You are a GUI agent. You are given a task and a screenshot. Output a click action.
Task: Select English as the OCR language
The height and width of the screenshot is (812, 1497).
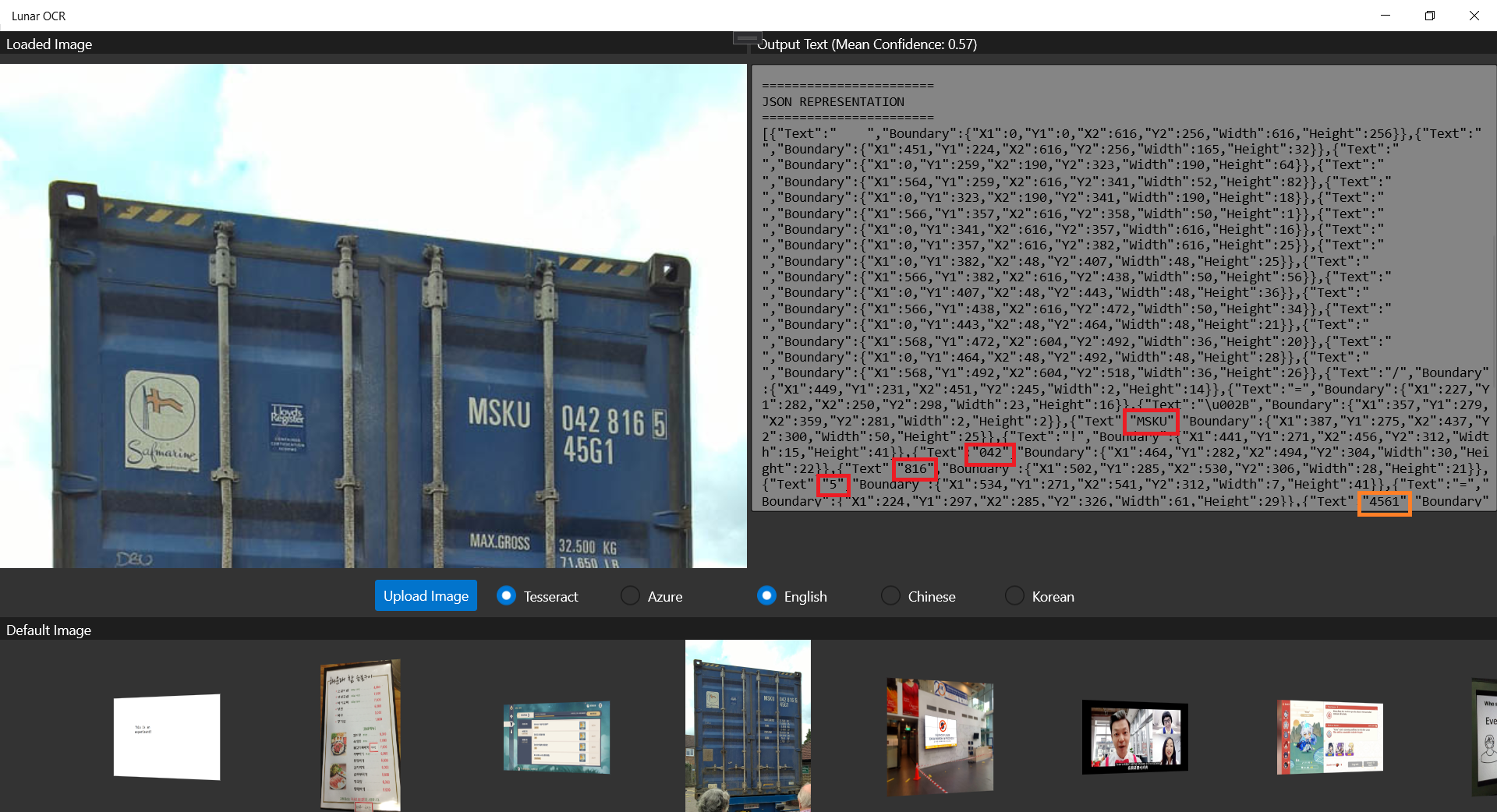pos(766,596)
